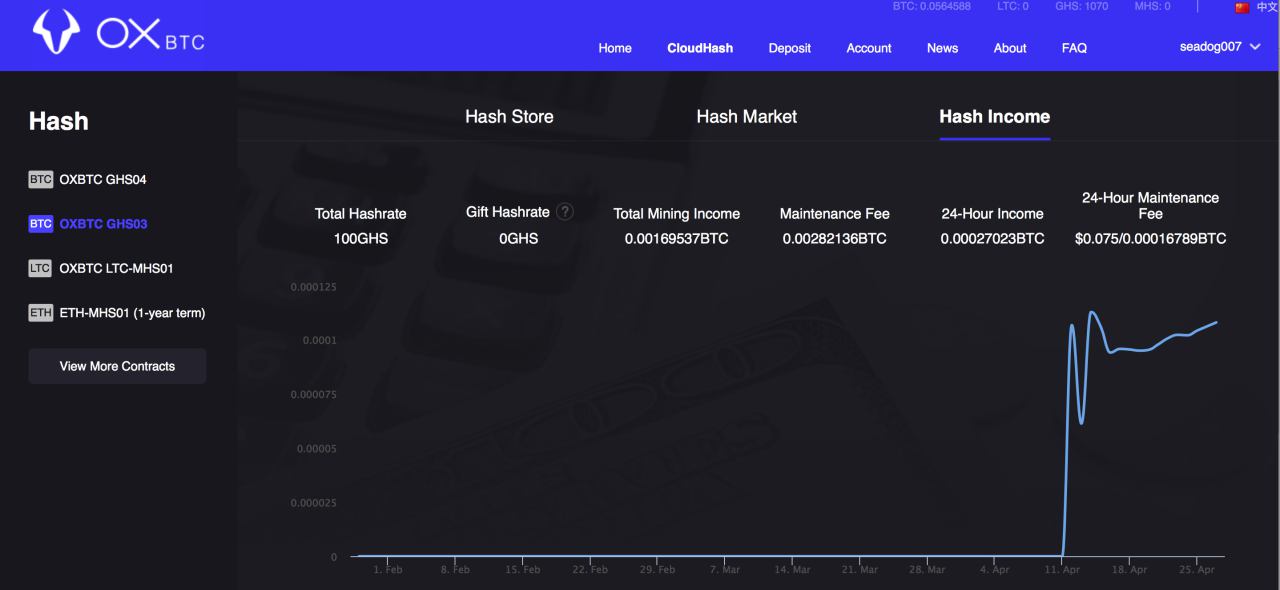
Task: Click the BTC balance 0.0564588 in header
Action: tap(932, 6)
